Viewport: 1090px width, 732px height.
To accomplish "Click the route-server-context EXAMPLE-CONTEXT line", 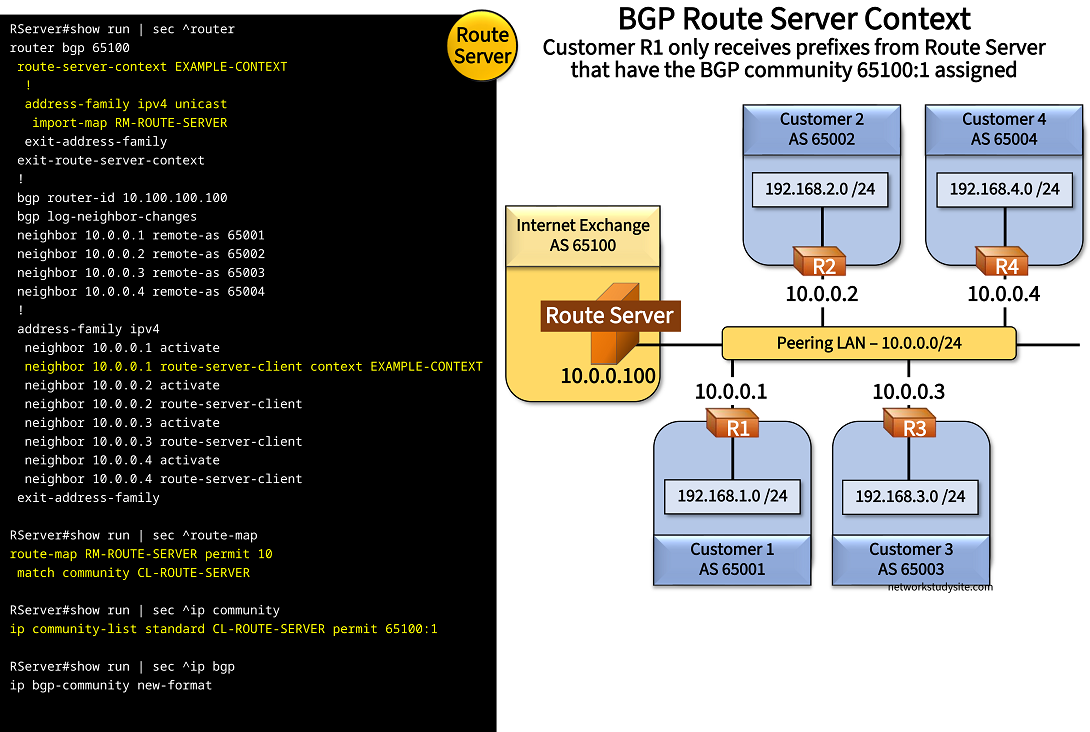I will (152, 67).
